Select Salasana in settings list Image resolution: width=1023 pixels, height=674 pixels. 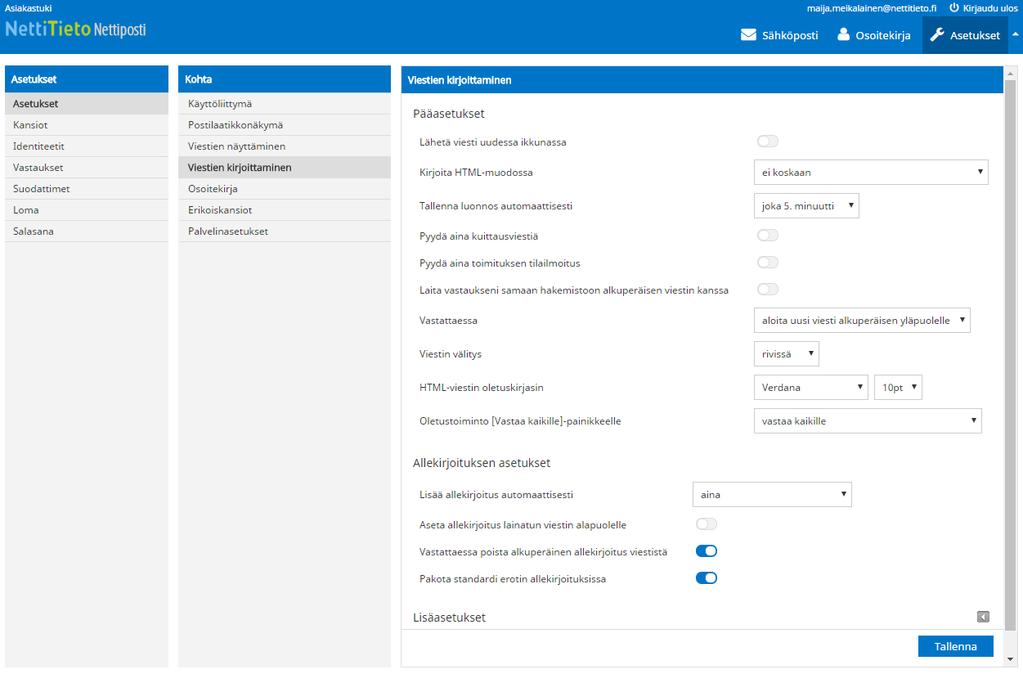click(x=86, y=231)
